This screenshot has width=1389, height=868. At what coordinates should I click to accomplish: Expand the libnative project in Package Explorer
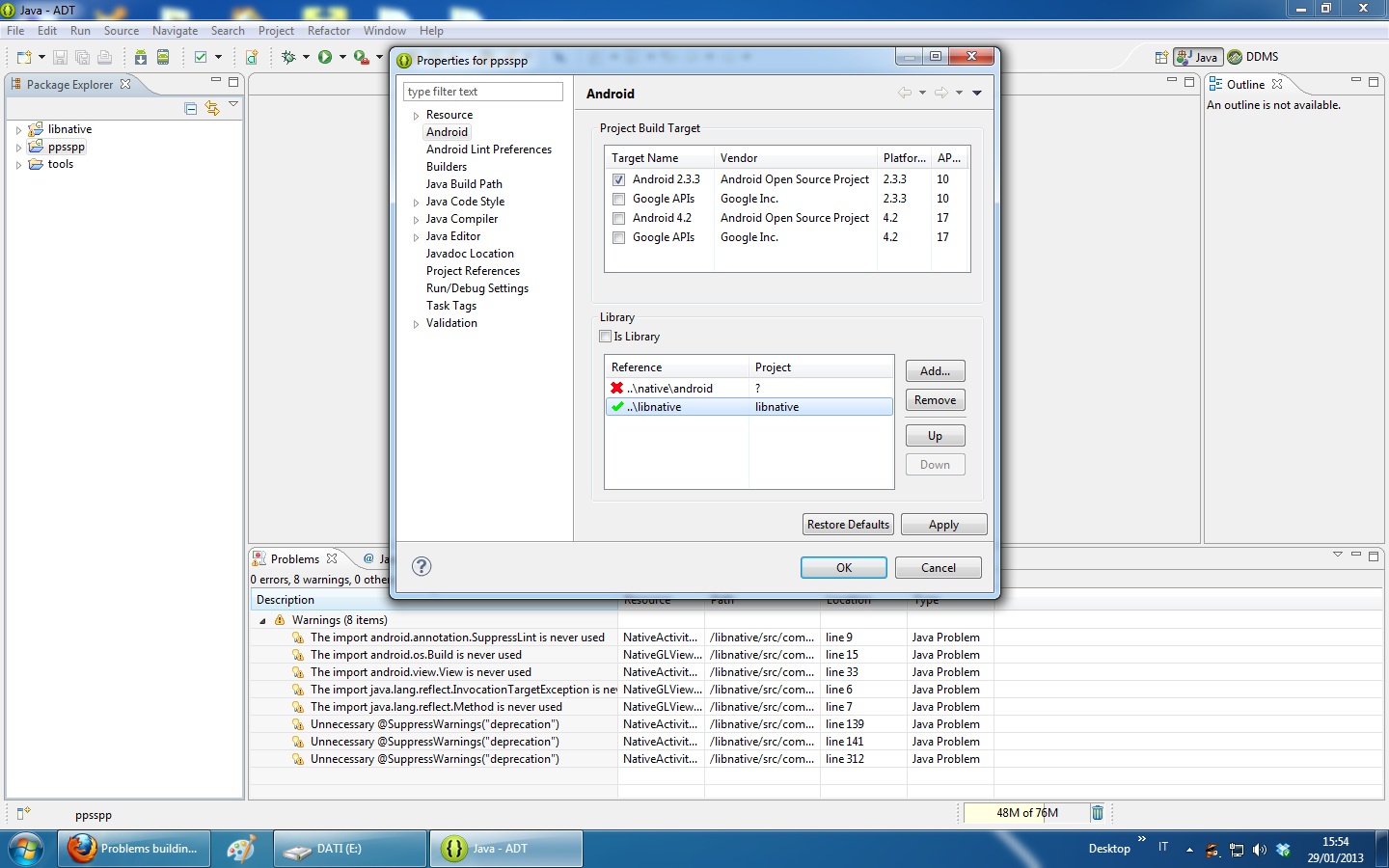click(x=18, y=129)
